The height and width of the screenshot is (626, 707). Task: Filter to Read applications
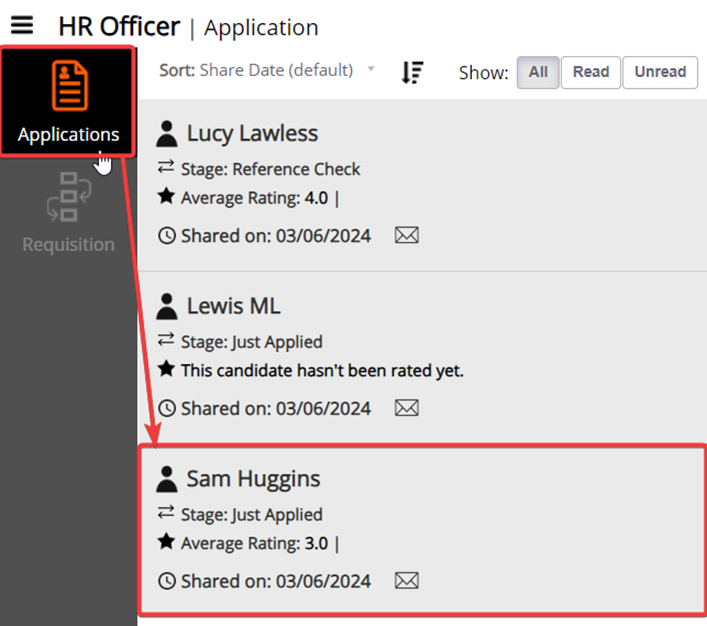[x=591, y=72]
